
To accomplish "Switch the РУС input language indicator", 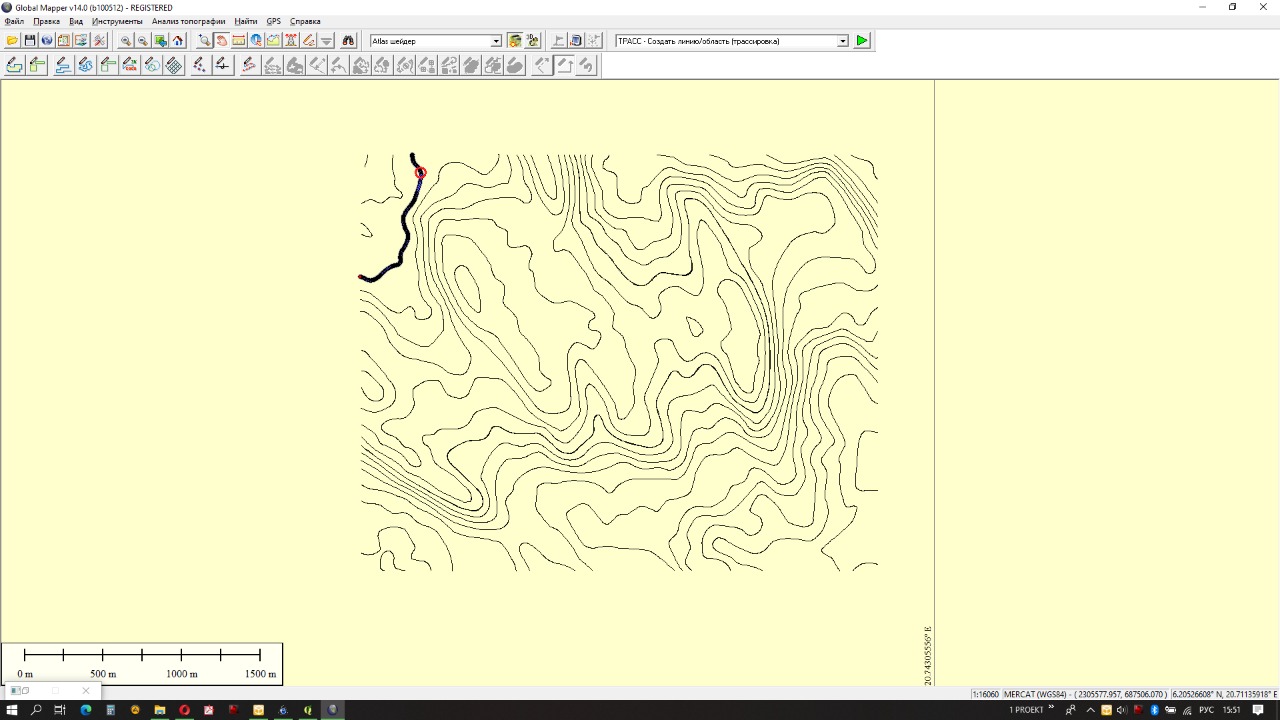I will (x=1206, y=710).
